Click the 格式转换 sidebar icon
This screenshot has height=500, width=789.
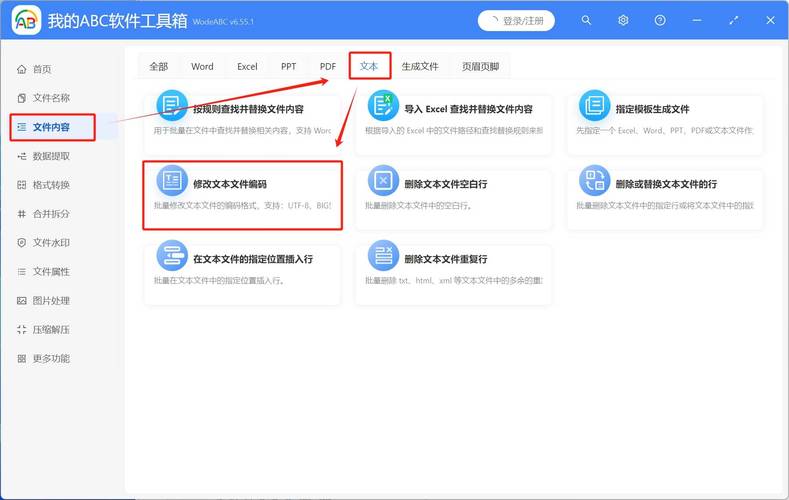point(22,185)
